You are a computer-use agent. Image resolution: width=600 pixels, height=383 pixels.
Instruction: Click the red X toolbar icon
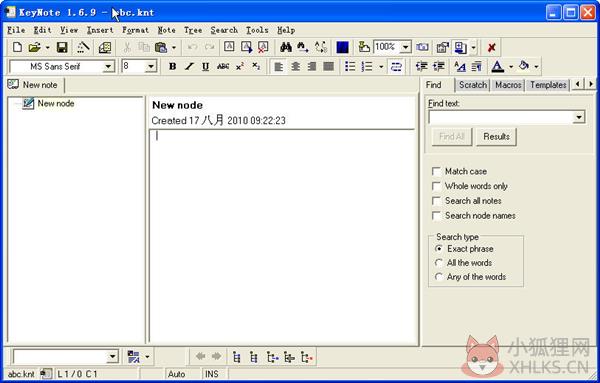click(492, 47)
